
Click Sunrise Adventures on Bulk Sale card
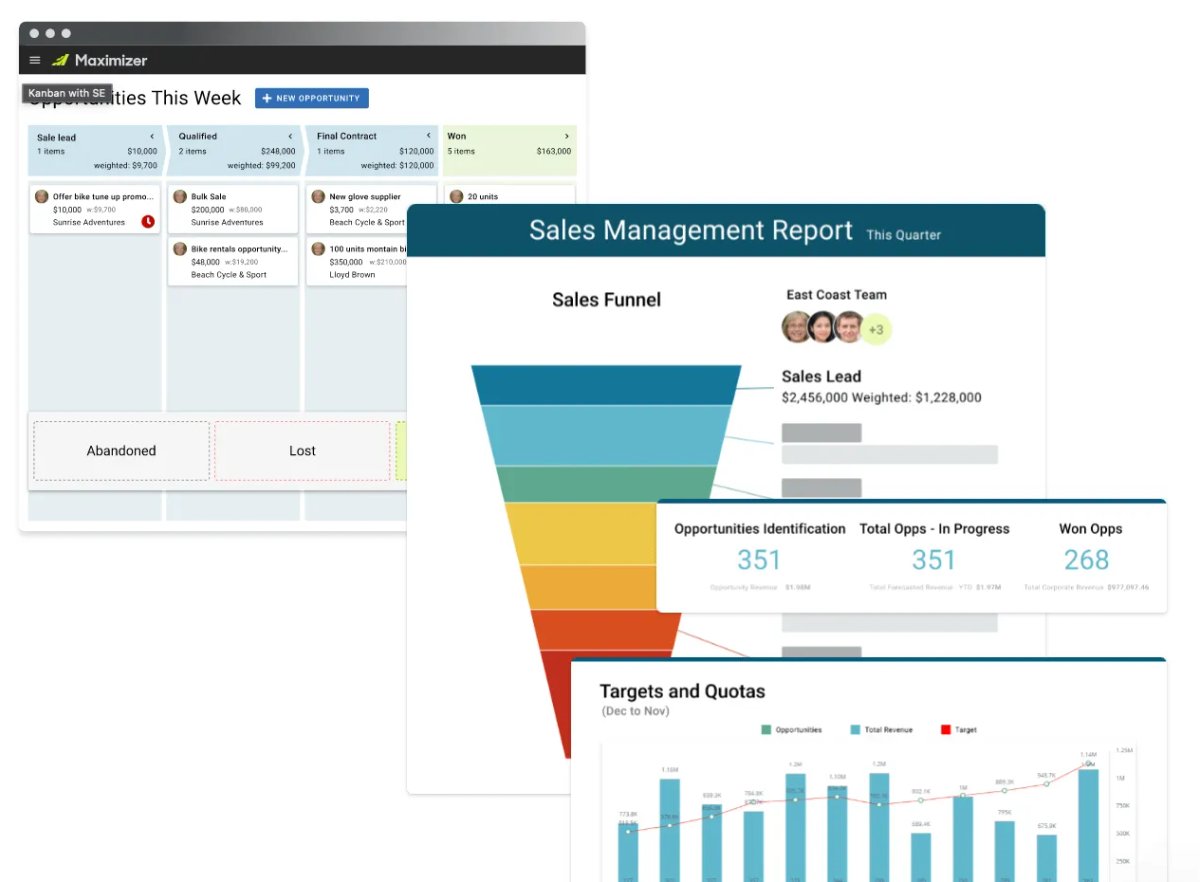(x=228, y=222)
